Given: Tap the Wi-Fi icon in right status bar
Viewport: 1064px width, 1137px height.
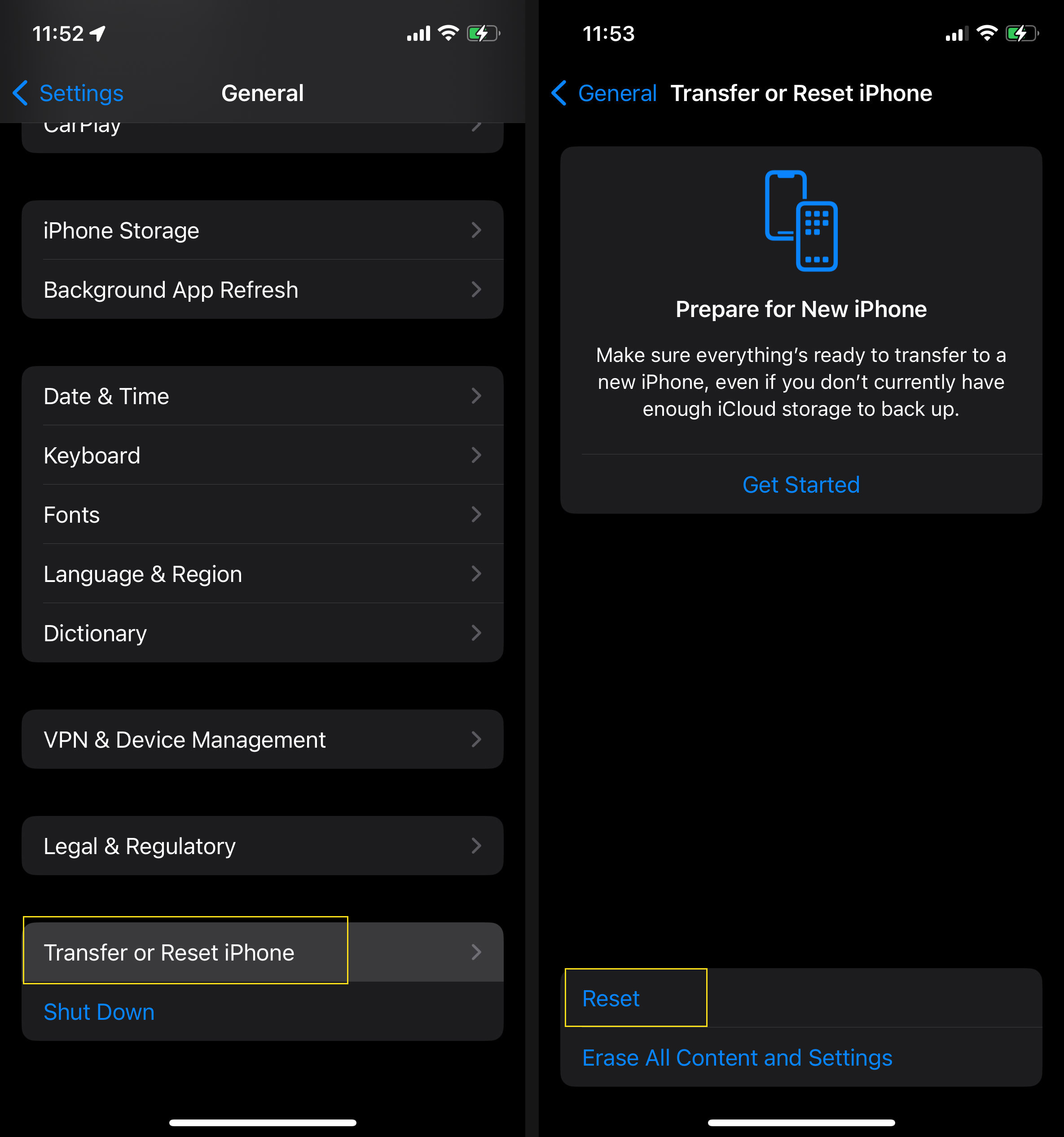Looking at the screenshot, I should click(987, 33).
